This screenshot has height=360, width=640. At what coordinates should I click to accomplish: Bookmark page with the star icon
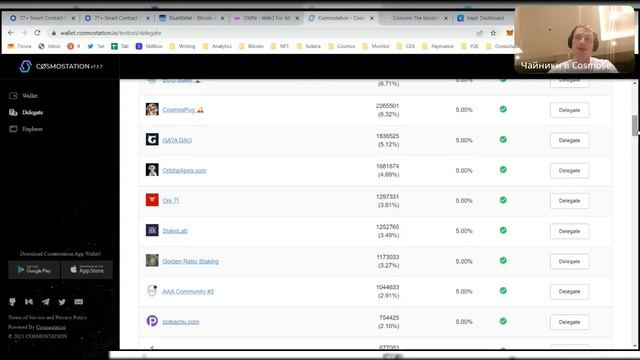click(493, 33)
